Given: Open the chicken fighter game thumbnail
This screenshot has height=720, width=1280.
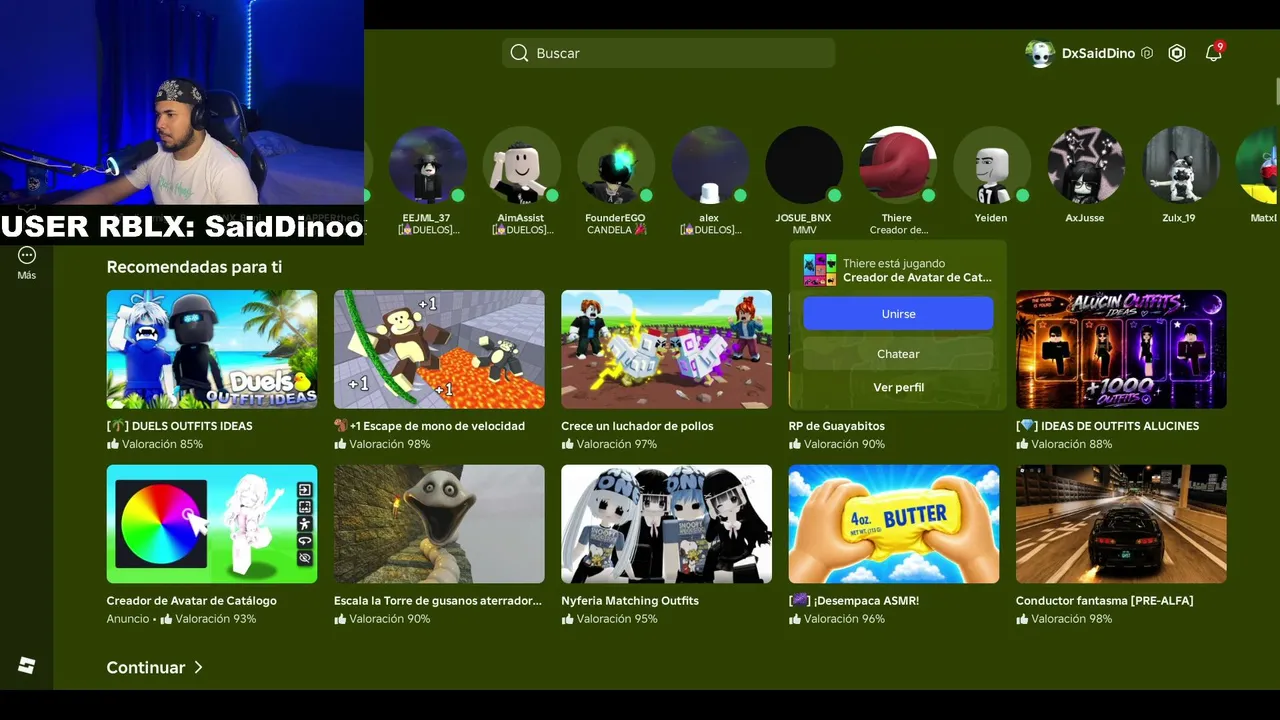Looking at the screenshot, I should [x=666, y=349].
